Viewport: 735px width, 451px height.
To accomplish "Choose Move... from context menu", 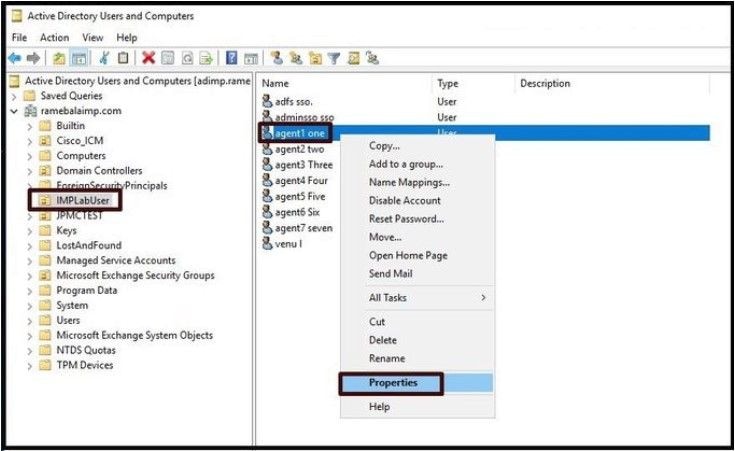I will pyautogui.click(x=417, y=237).
